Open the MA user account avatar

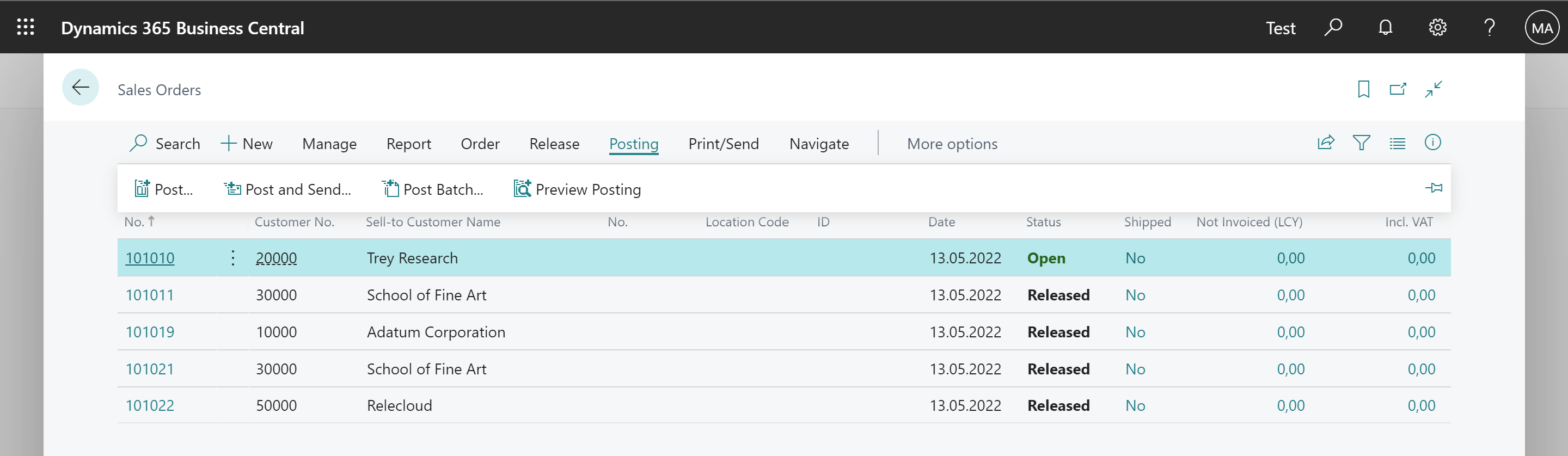[x=1542, y=28]
